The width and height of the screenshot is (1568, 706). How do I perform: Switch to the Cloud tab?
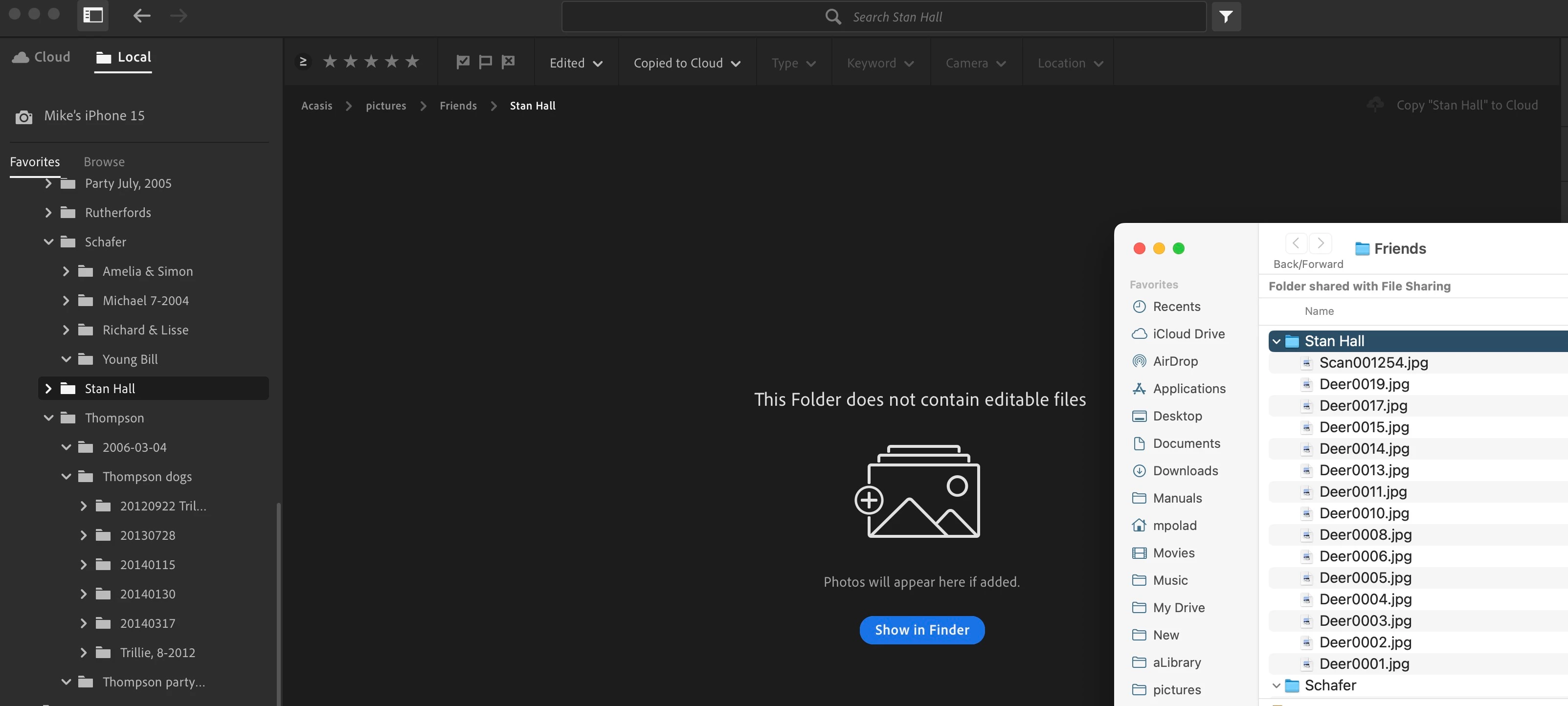[42, 57]
